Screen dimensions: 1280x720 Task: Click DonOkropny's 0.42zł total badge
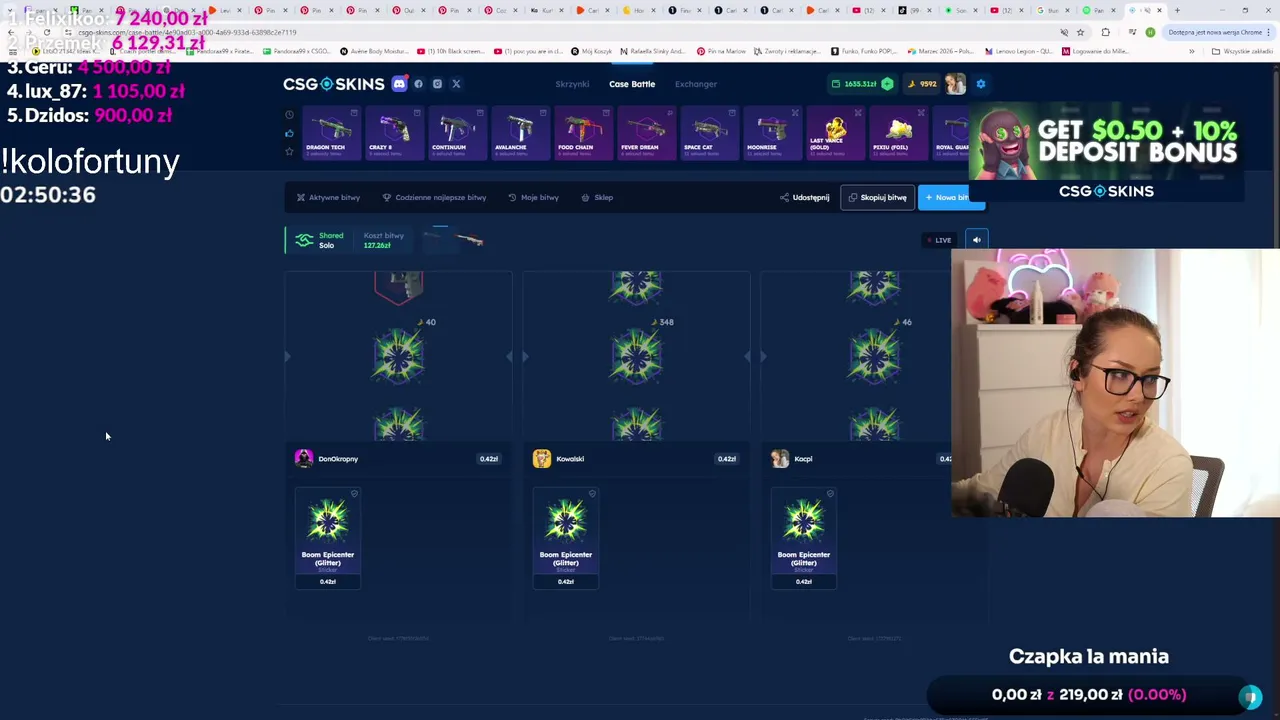[x=488, y=459]
